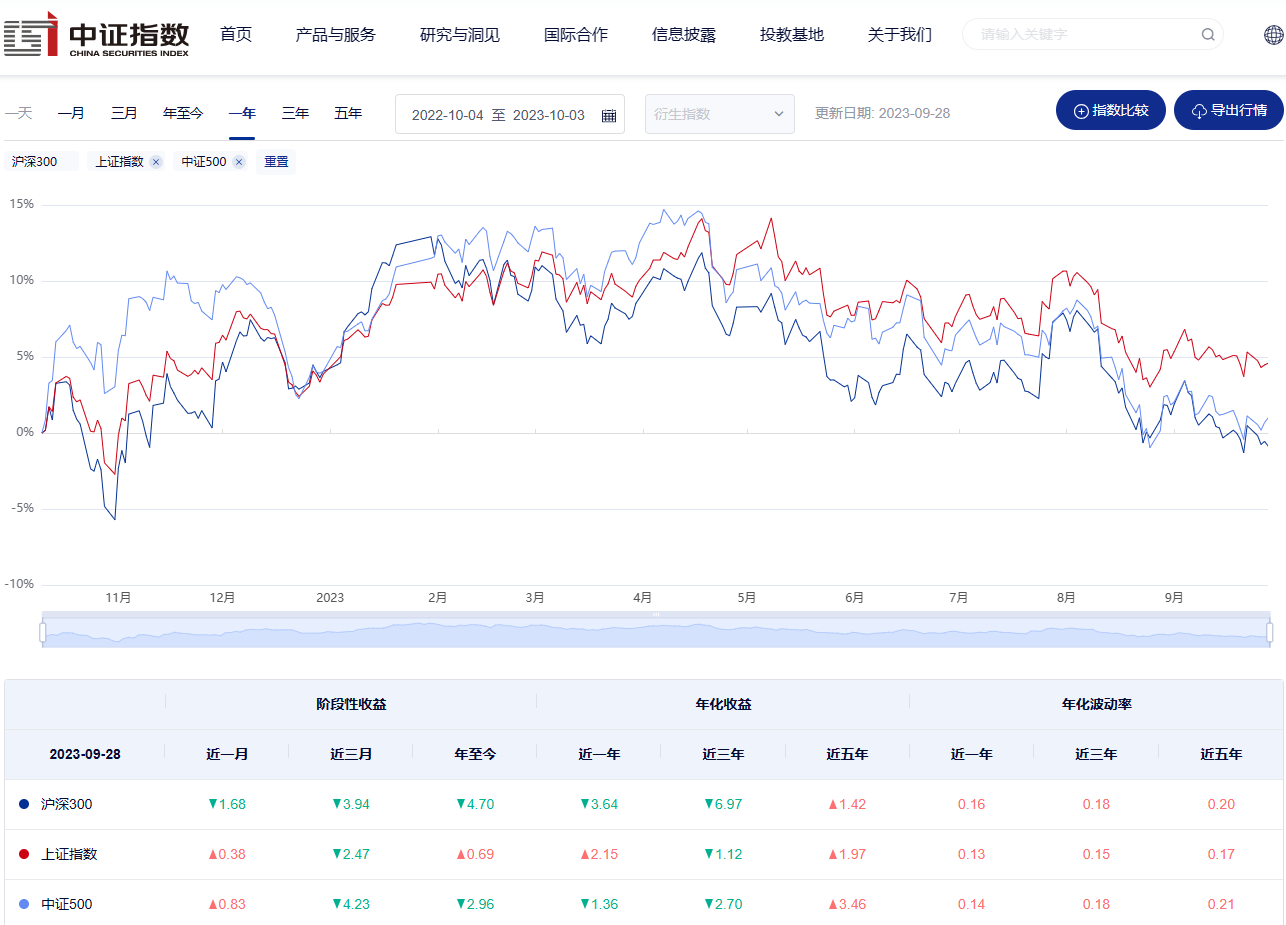Remove the 中证500 tag via its × icon
Screen dimensions: 1286x925
pyautogui.click(x=238, y=161)
